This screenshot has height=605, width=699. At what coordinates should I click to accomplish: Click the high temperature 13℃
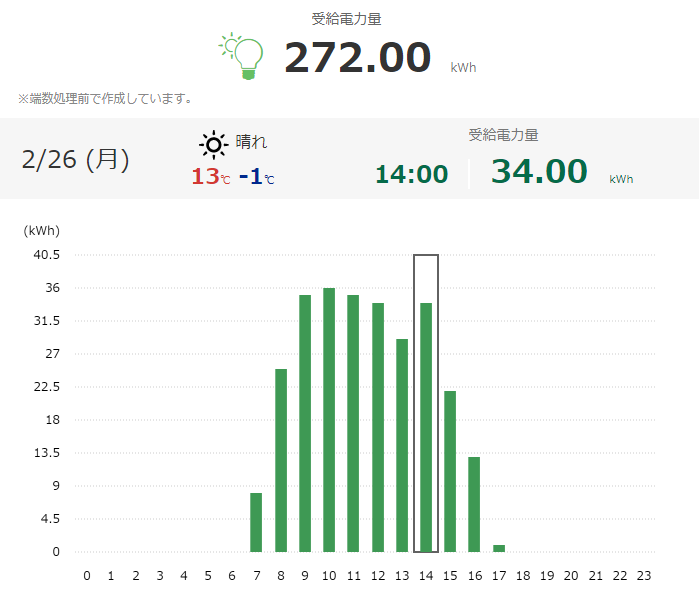211,176
